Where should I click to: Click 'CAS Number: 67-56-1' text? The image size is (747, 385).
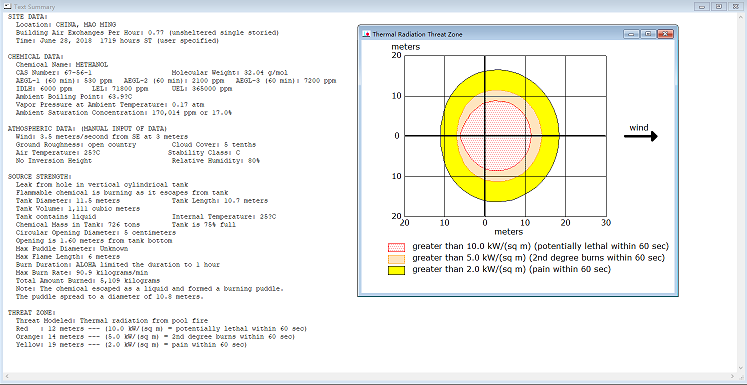(54, 72)
